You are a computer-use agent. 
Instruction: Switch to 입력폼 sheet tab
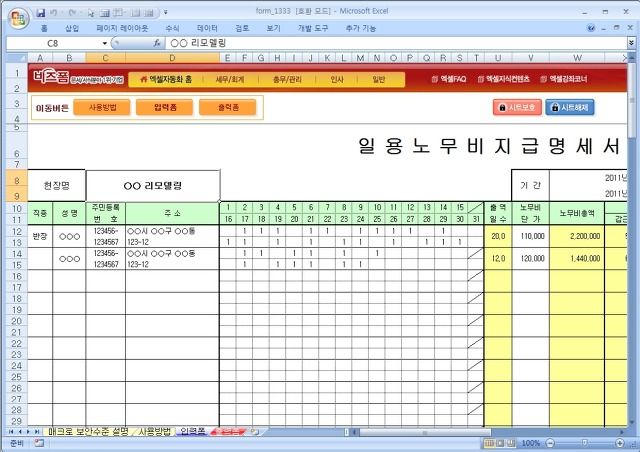(x=193, y=432)
